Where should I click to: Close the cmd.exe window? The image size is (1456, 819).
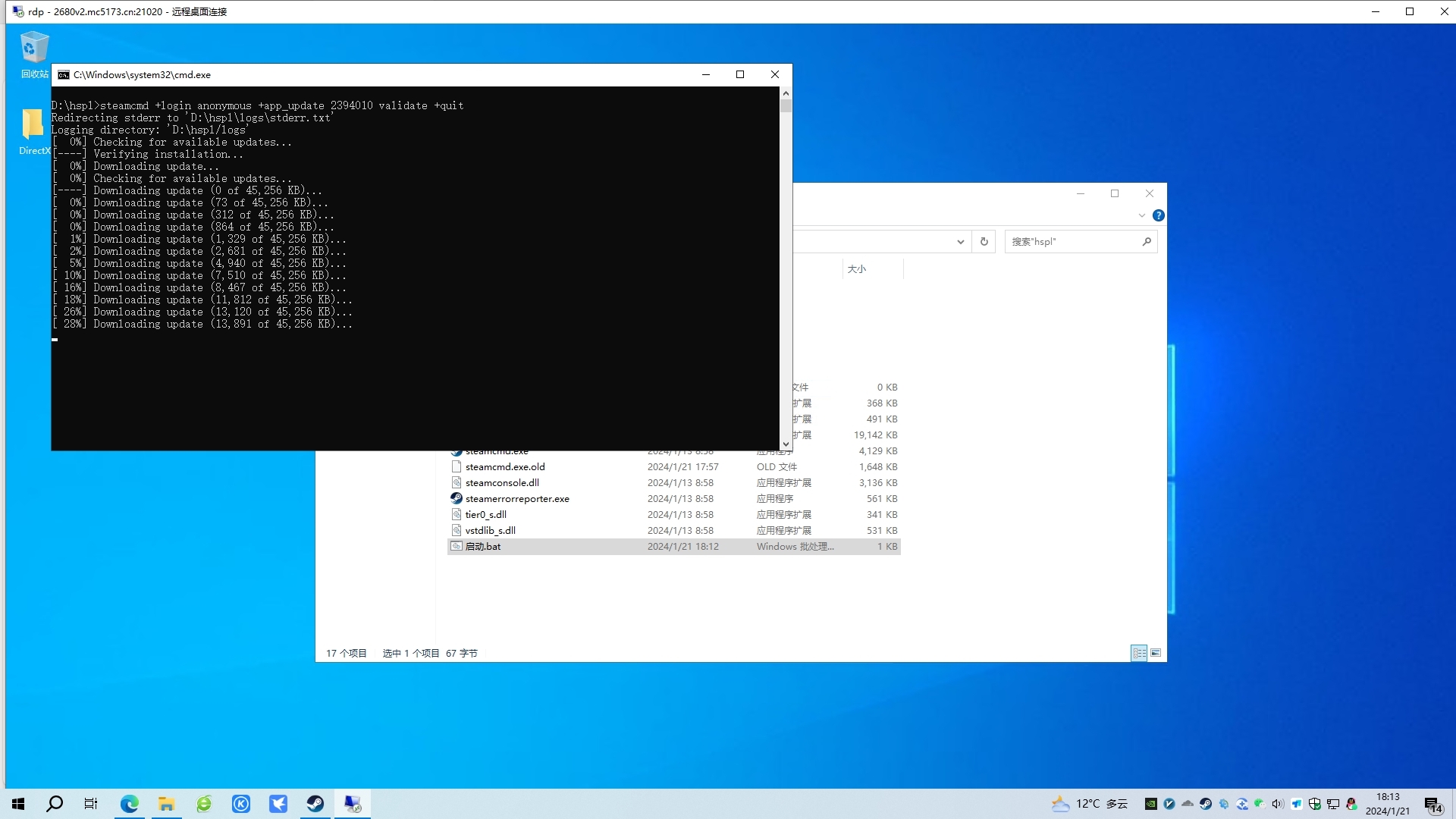point(774,74)
